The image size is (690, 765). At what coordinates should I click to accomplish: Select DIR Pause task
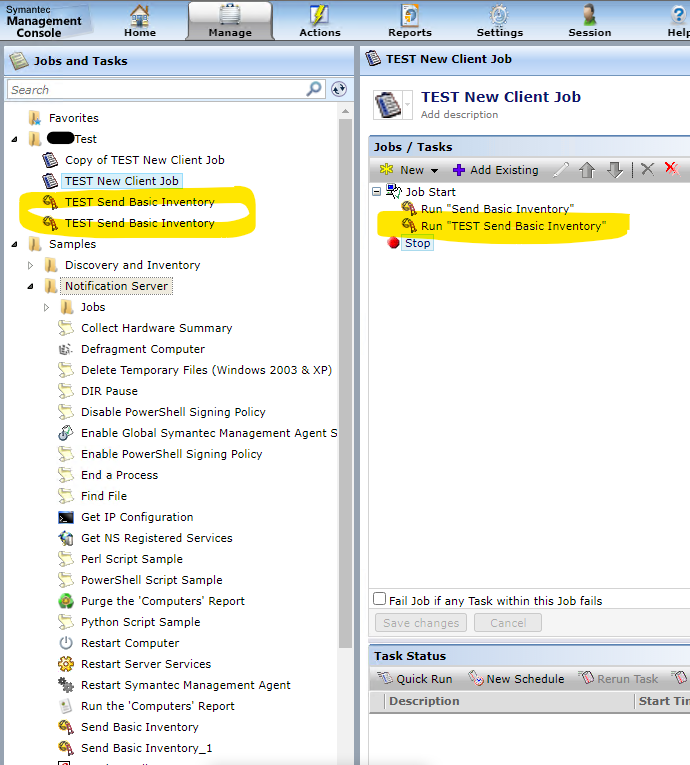(x=109, y=391)
